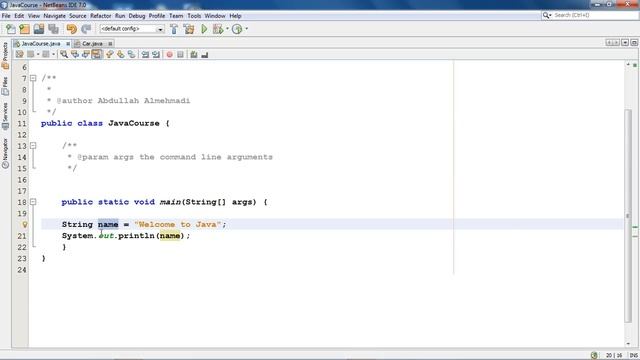This screenshot has width=640, height=360.
Task: Click the highlighted variable "name" on line 20
Action: tap(108, 224)
